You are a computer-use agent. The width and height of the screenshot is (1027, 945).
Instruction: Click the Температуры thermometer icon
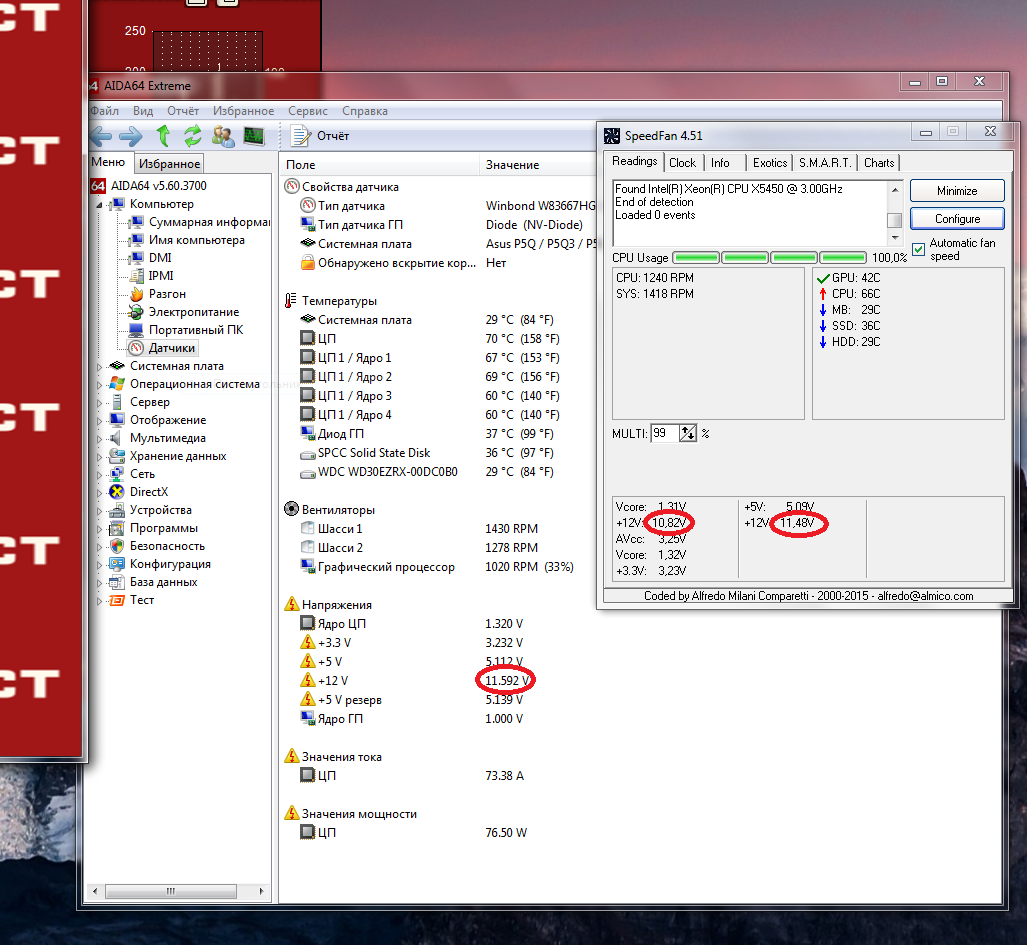pyautogui.click(x=291, y=301)
